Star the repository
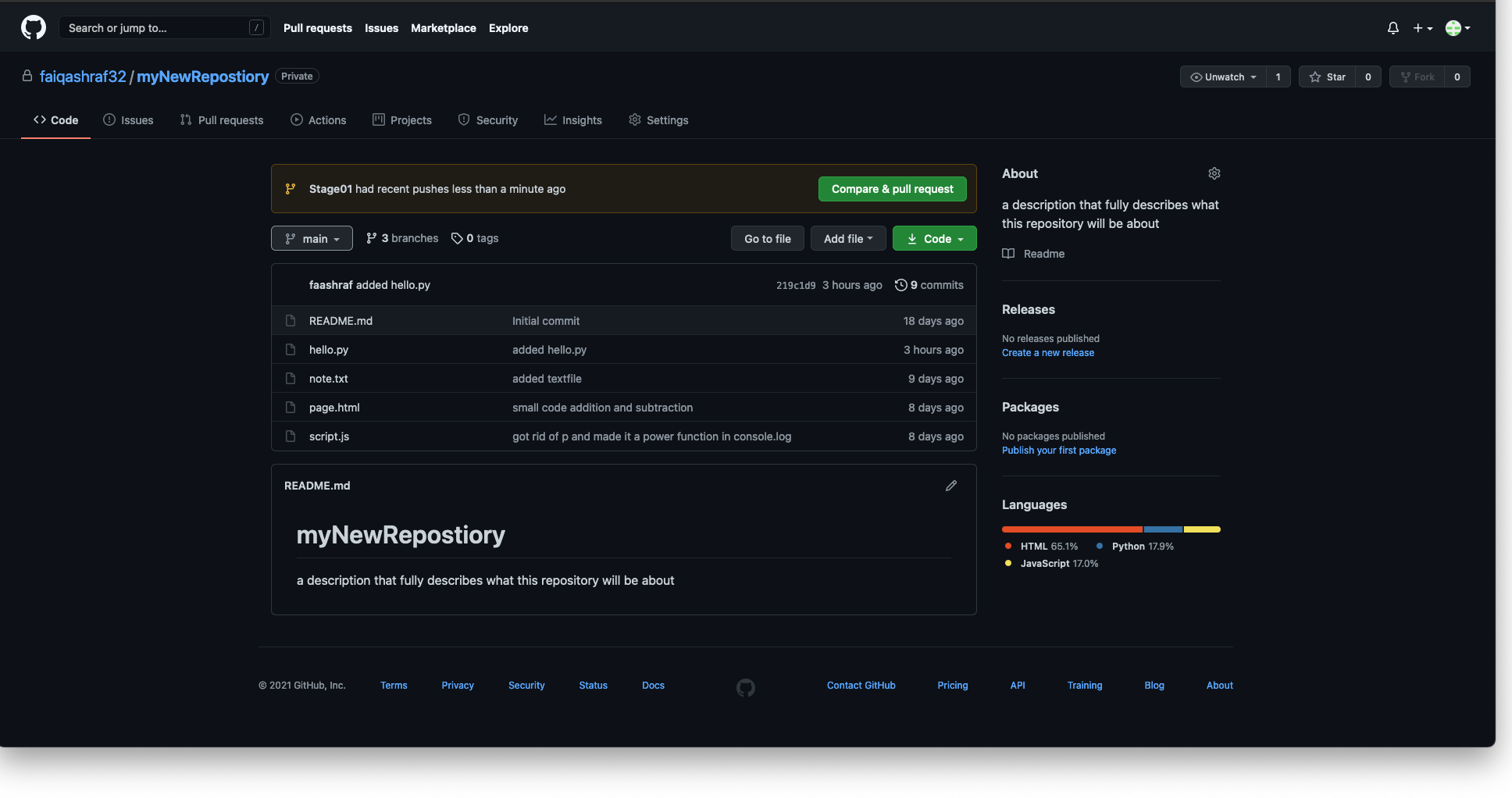The image size is (1512, 798). 1327,77
